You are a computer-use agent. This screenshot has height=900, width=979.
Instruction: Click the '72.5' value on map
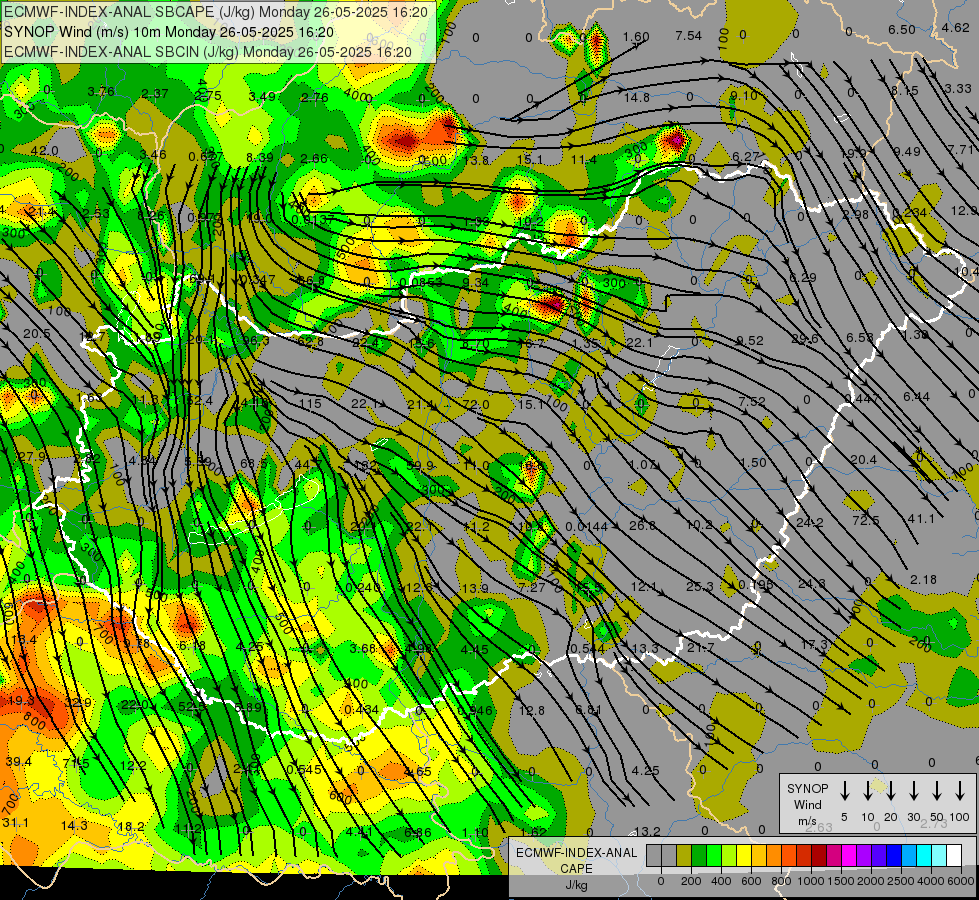pos(866,520)
